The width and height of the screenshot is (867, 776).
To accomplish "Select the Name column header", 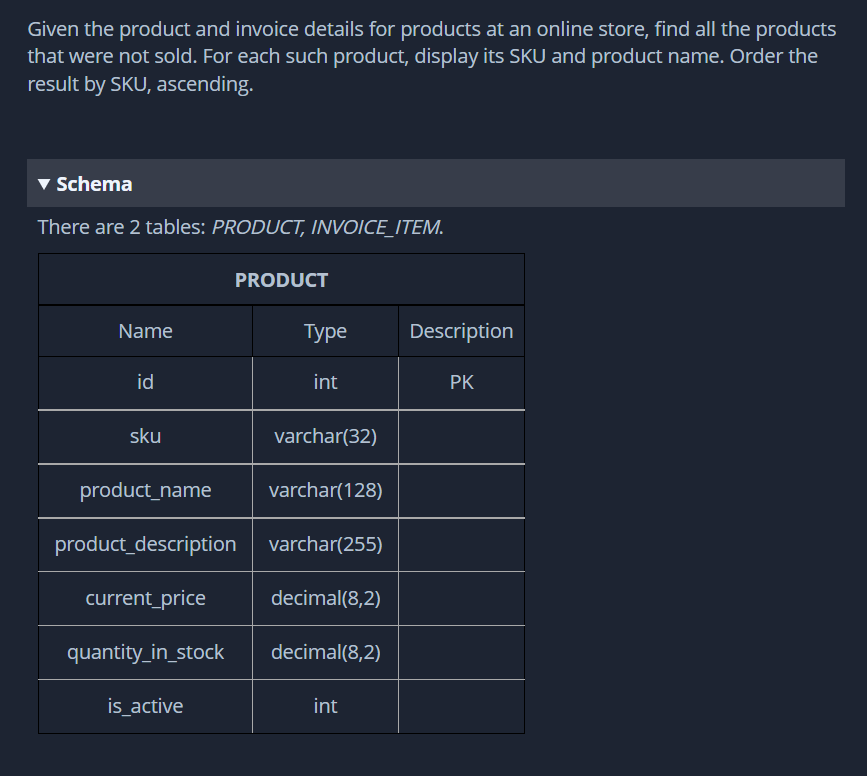I will [x=145, y=330].
